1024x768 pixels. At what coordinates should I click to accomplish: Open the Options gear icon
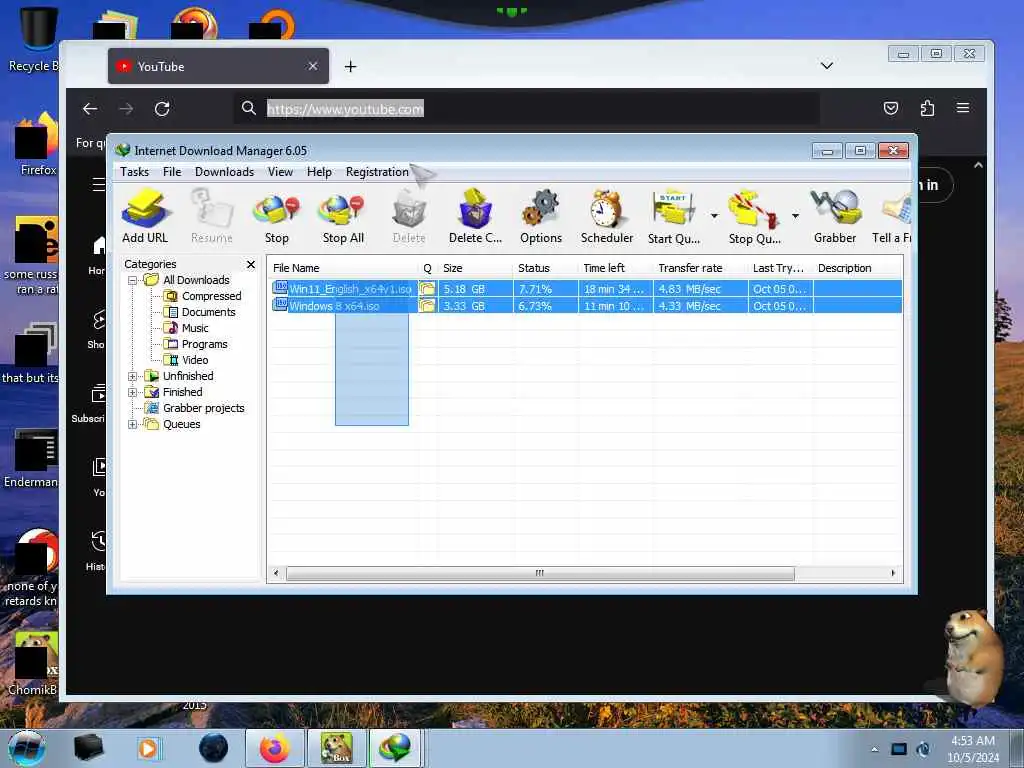coord(541,216)
